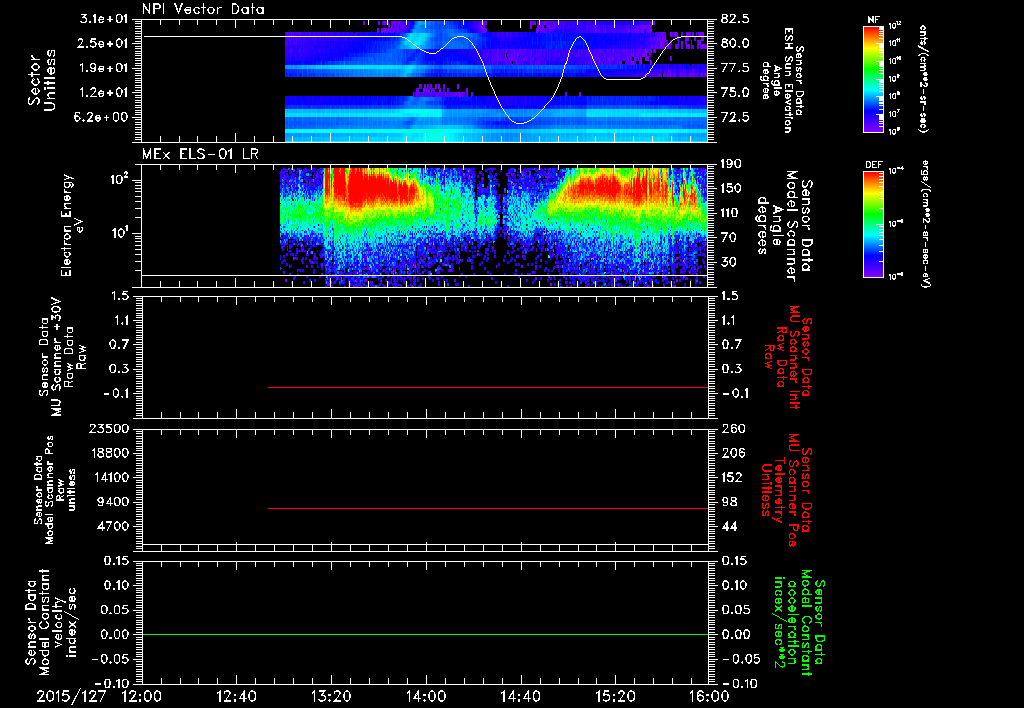Image resolution: width=1024 pixels, height=708 pixels.
Task: Click the red line in the MU Scanner +30V panel
Action: (488, 387)
